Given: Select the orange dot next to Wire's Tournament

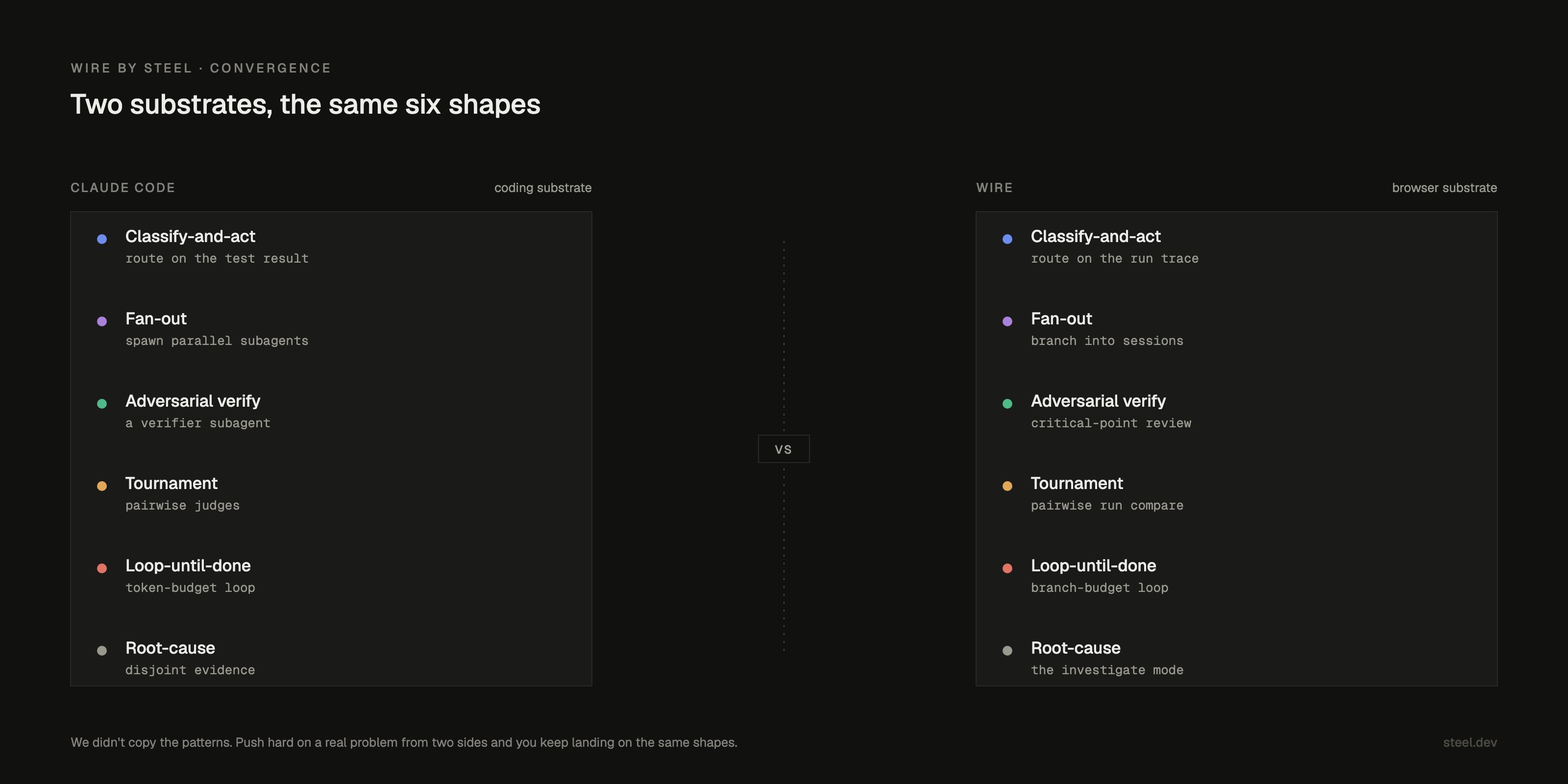Looking at the screenshot, I should [1007, 486].
